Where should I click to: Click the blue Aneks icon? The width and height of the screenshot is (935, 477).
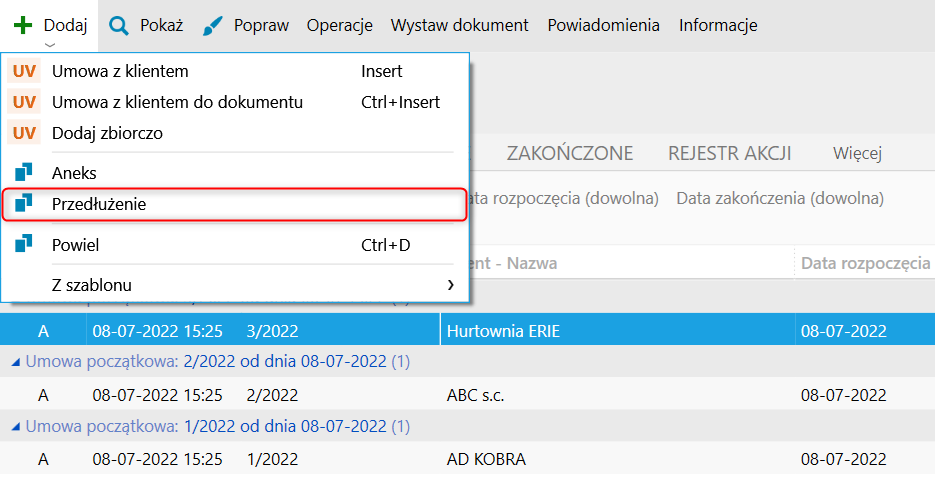point(24,173)
